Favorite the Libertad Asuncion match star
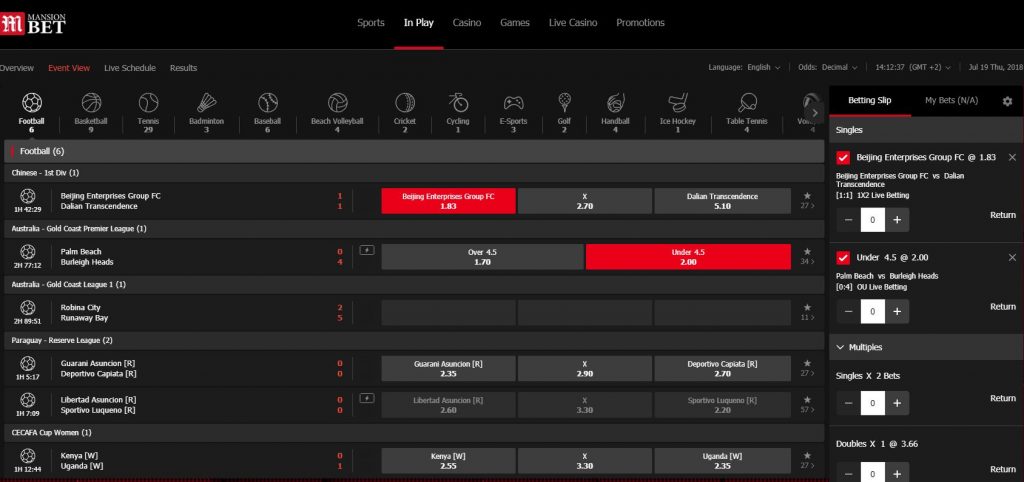The image size is (1024, 482). click(x=807, y=399)
